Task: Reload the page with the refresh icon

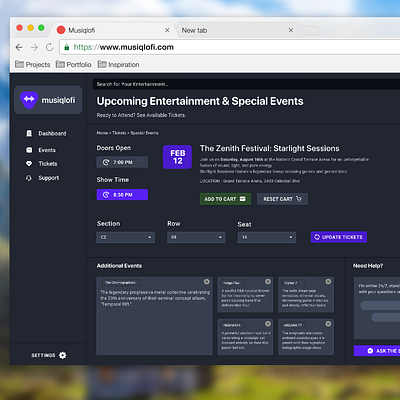Action: (x=49, y=47)
